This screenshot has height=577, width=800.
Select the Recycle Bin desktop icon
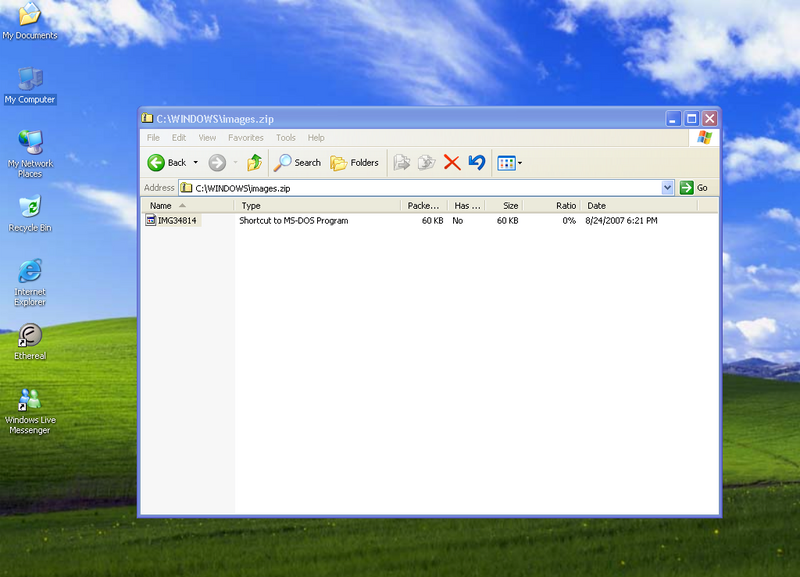tap(30, 213)
